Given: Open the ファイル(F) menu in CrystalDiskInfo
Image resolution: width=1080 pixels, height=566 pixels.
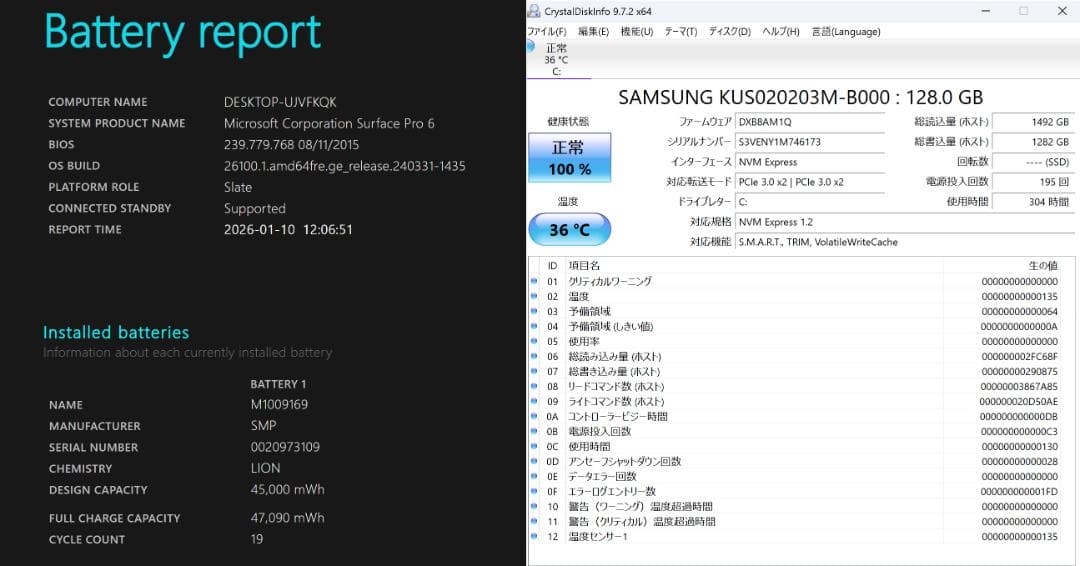Looking at the screenshot, I should tap(547, 32).
